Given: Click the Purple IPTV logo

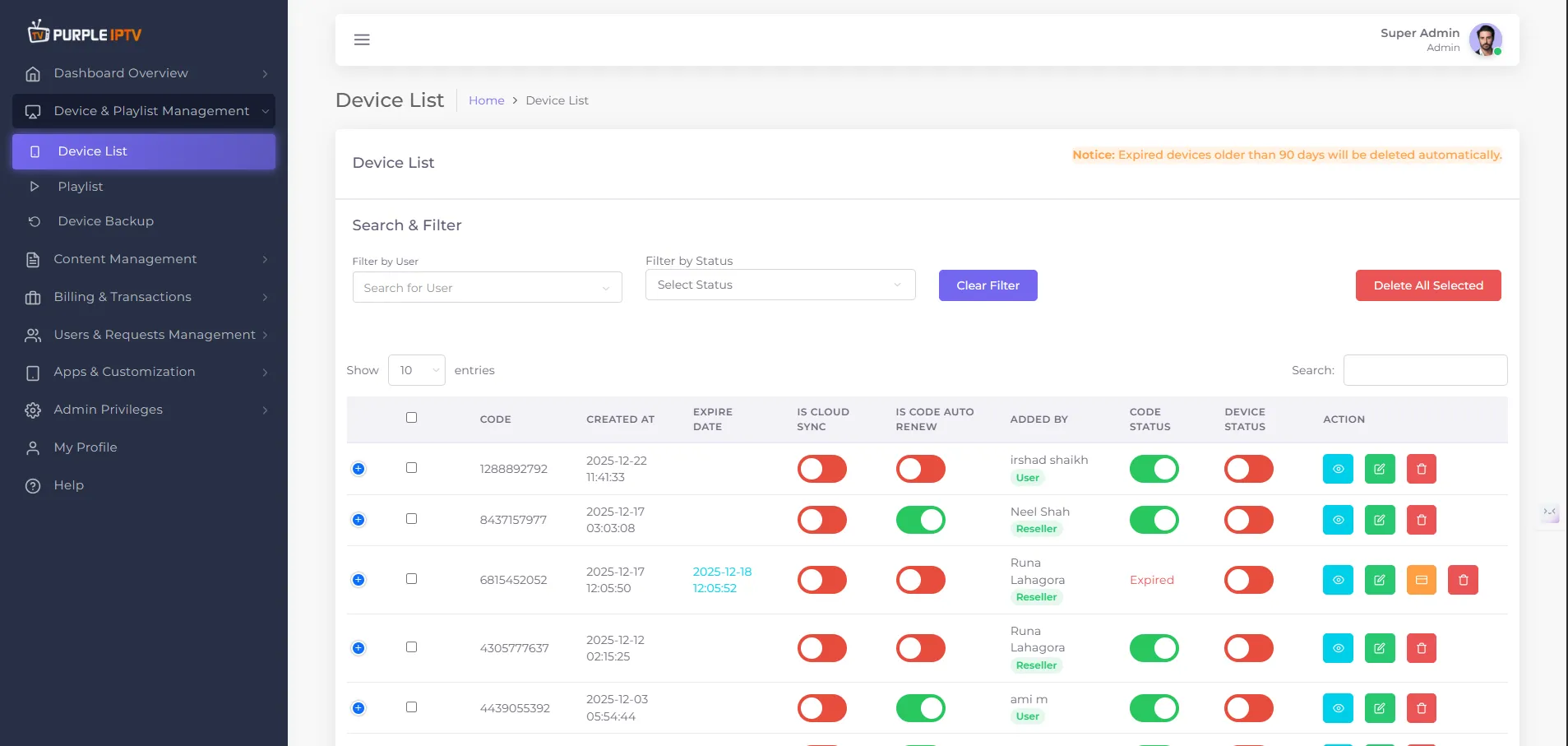Looking at the screenshot, I should click(x=85, y=33).
